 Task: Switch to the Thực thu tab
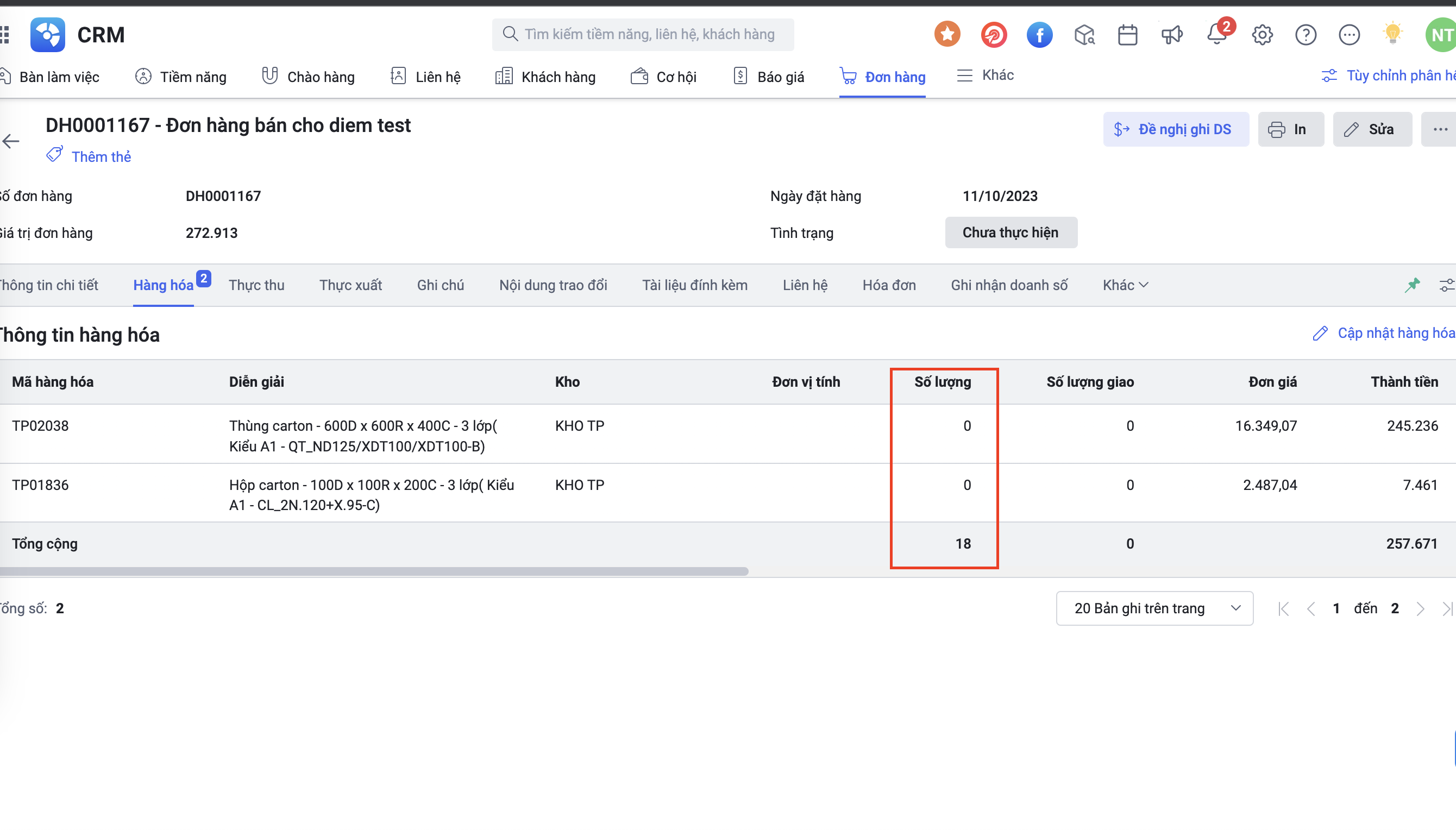pyautogui.click(x=256, y=285)
